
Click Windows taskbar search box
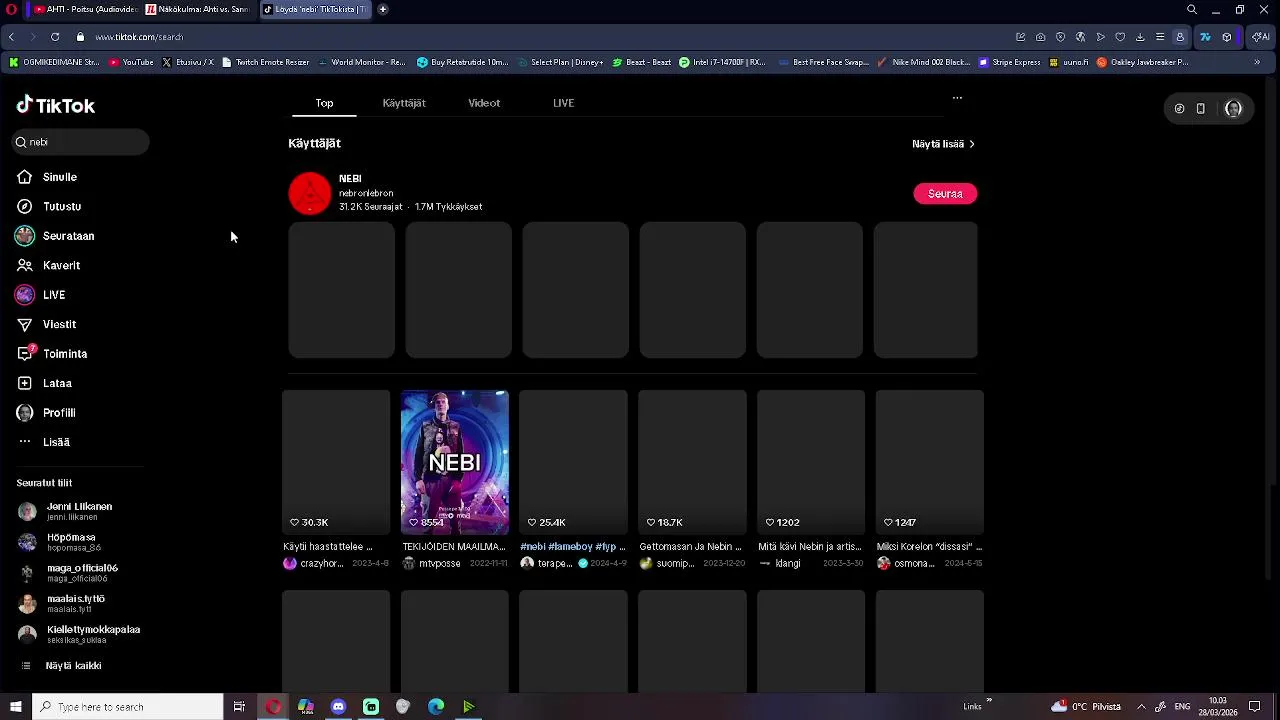click(128, 707)
